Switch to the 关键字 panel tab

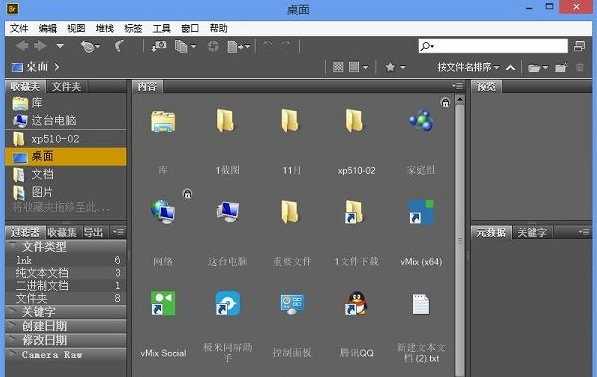(x=532, y=232)
